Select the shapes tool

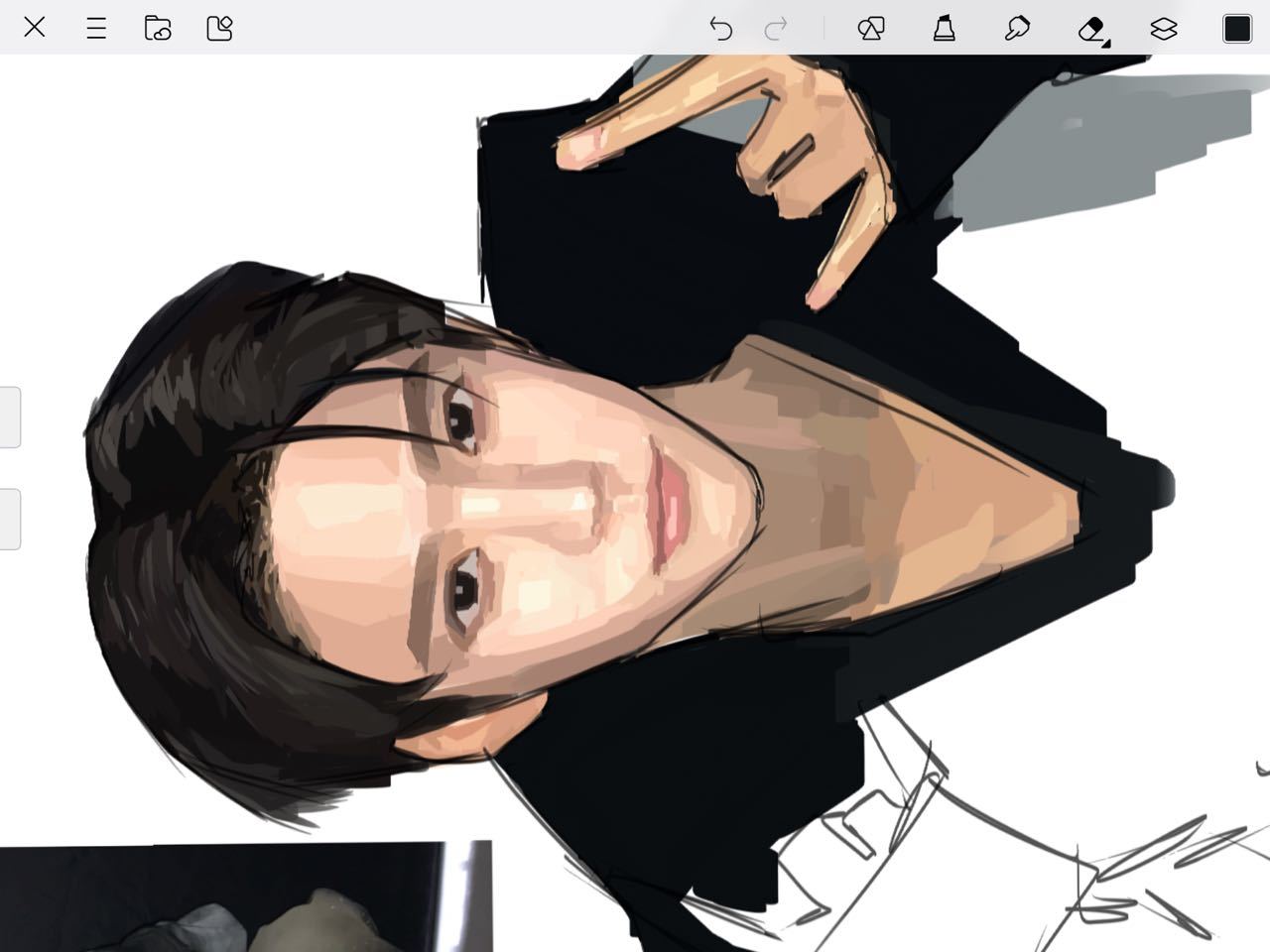click(871, 28)
